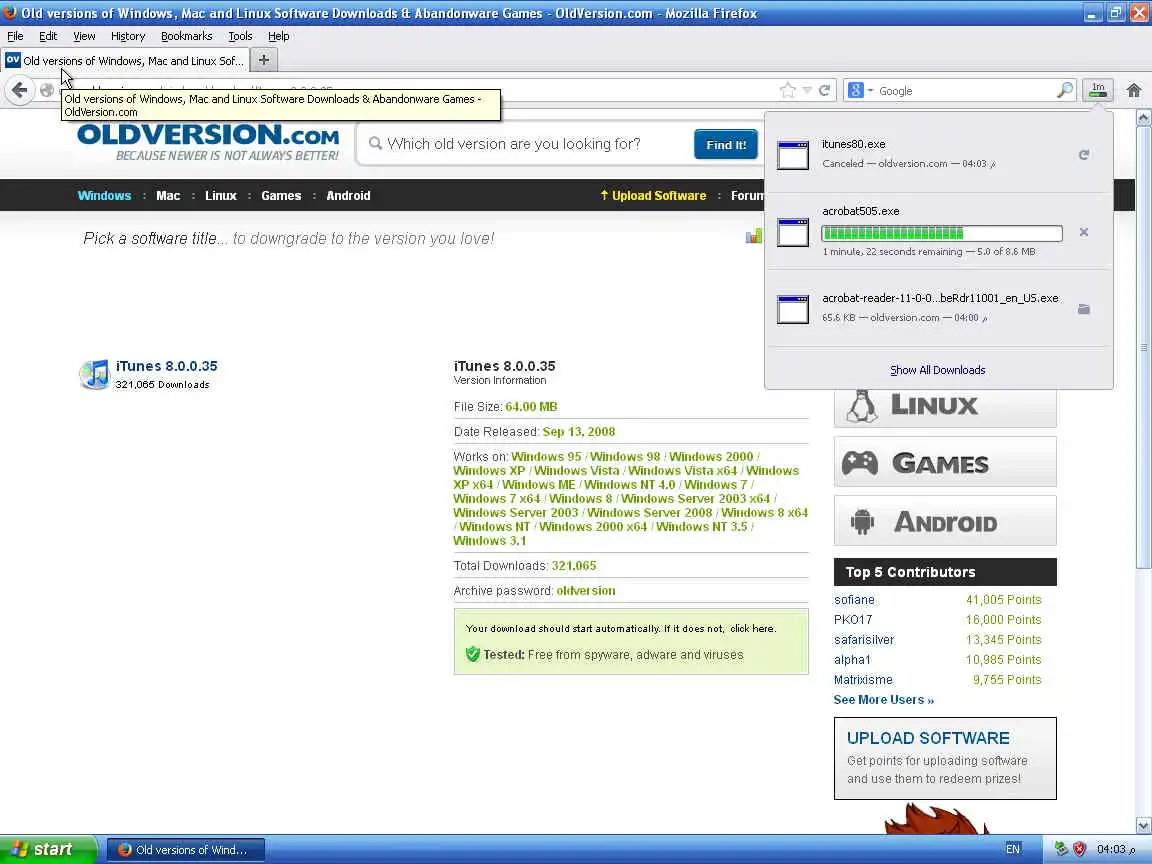Click the page scrollbar up arrow
The width and height of the screenshot is (1152, 864).
coord(1143,118)
